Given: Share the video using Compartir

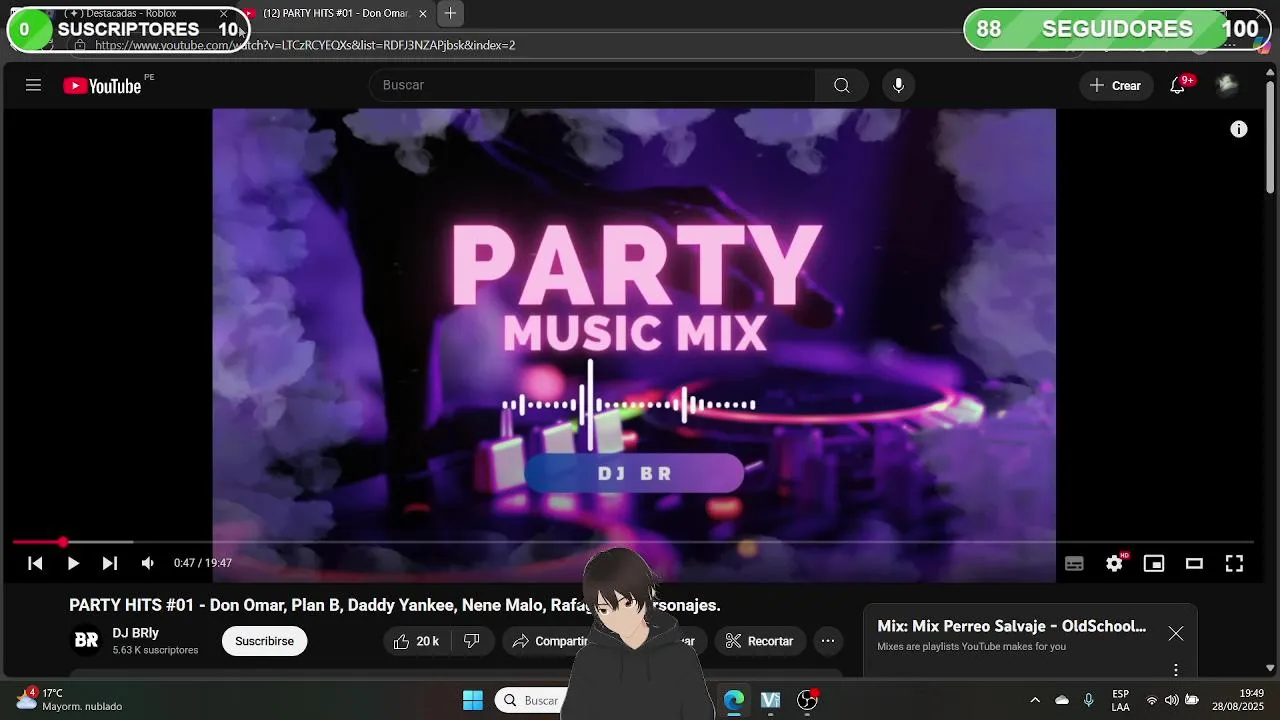Looking at the screenshot, I should (548, 641).
